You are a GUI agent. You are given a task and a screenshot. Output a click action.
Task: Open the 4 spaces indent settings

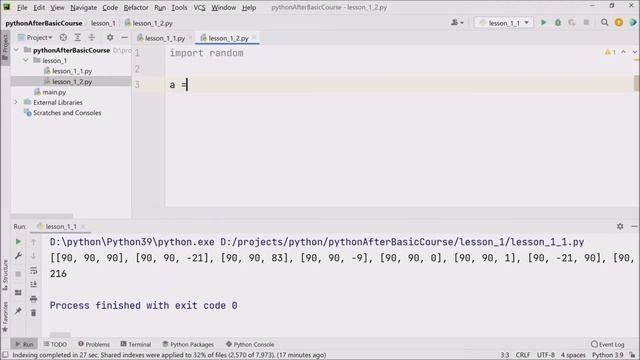(573, 355)
